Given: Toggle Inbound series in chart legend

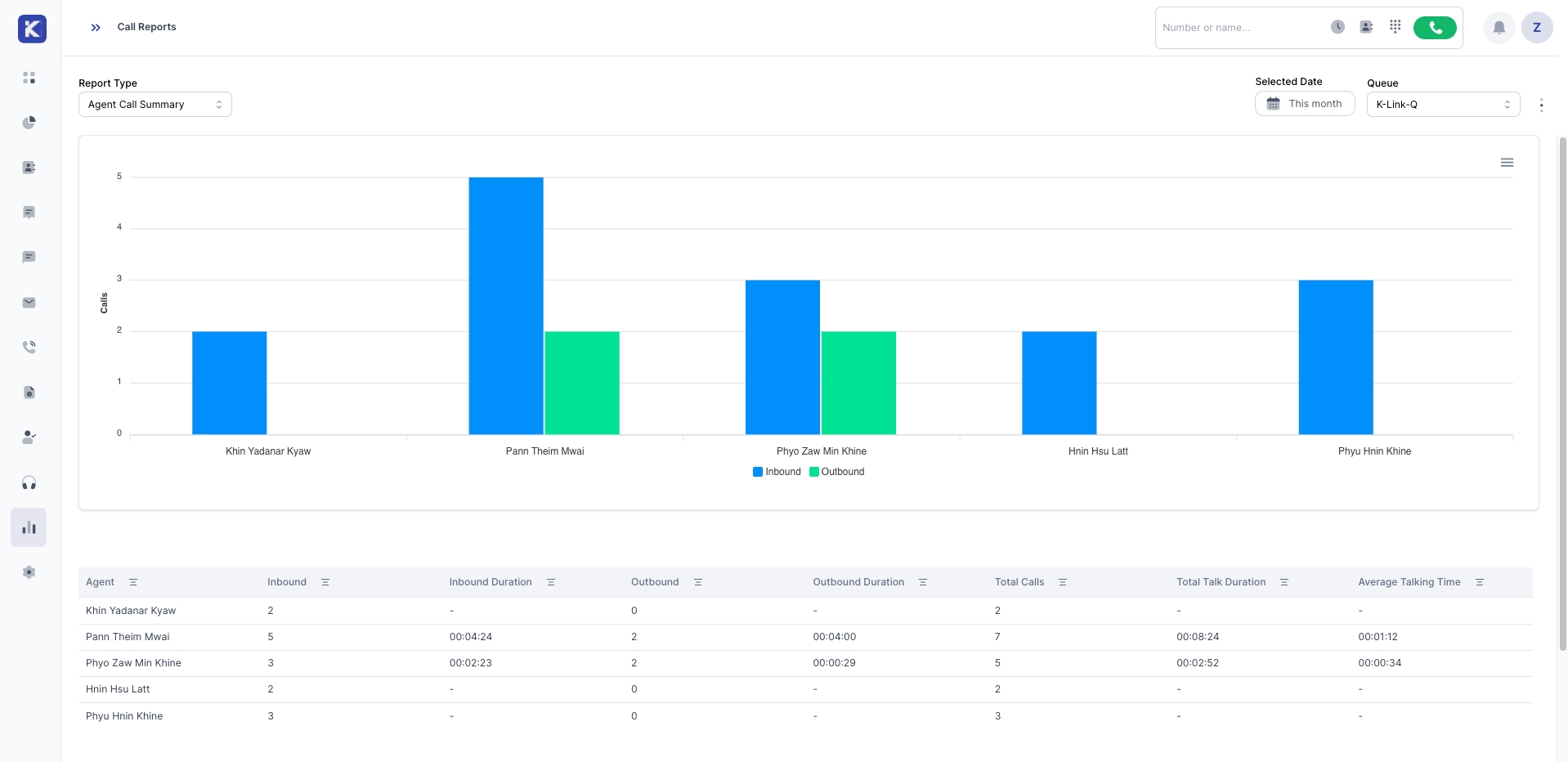Looking at the screenshot, I should (x=777, y=472).
